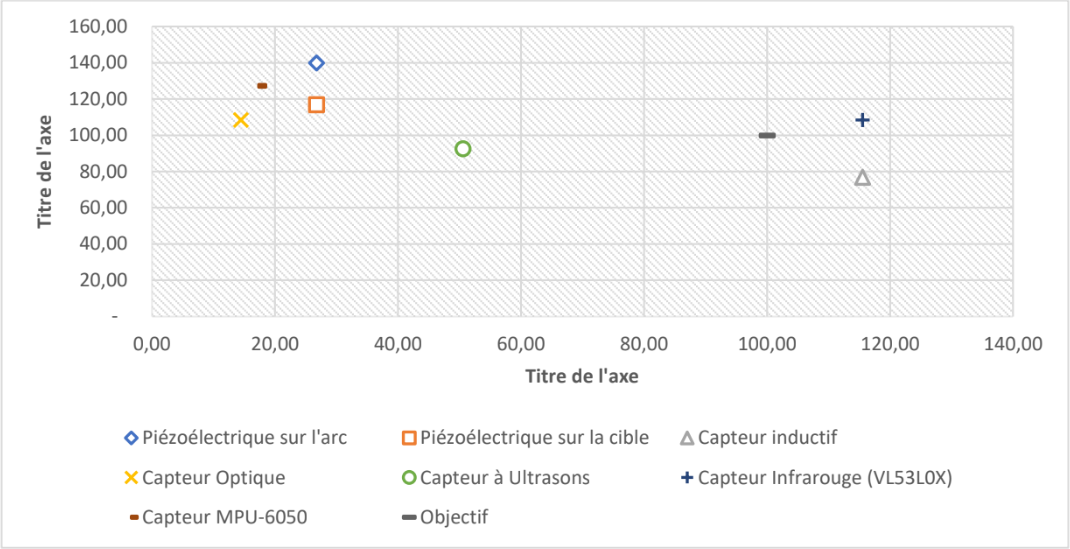The height and width of the screenshot is (549, 1070).
Task: Select legend entry Capteur Optique
Action: pos(205,477)
